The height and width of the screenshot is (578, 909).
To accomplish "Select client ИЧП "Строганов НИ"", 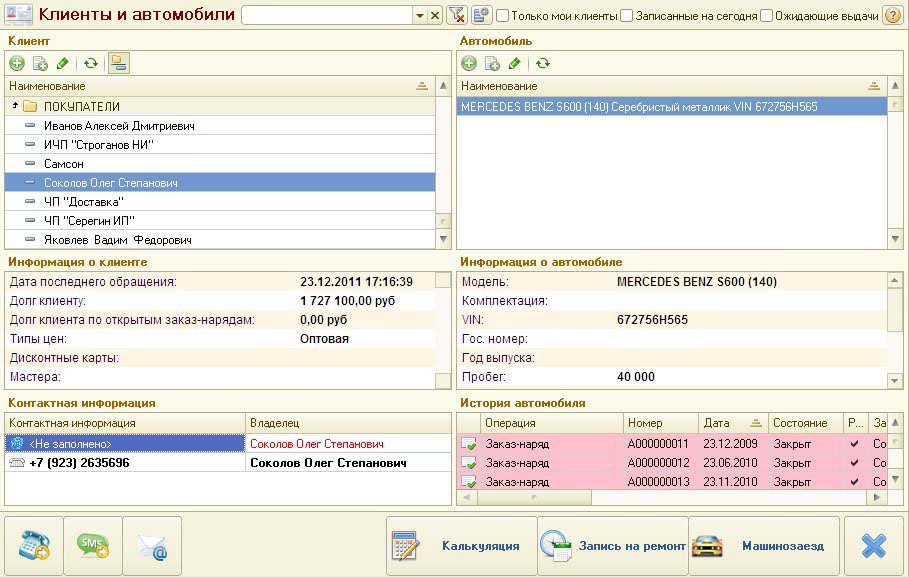I will [x=220, y=145].
